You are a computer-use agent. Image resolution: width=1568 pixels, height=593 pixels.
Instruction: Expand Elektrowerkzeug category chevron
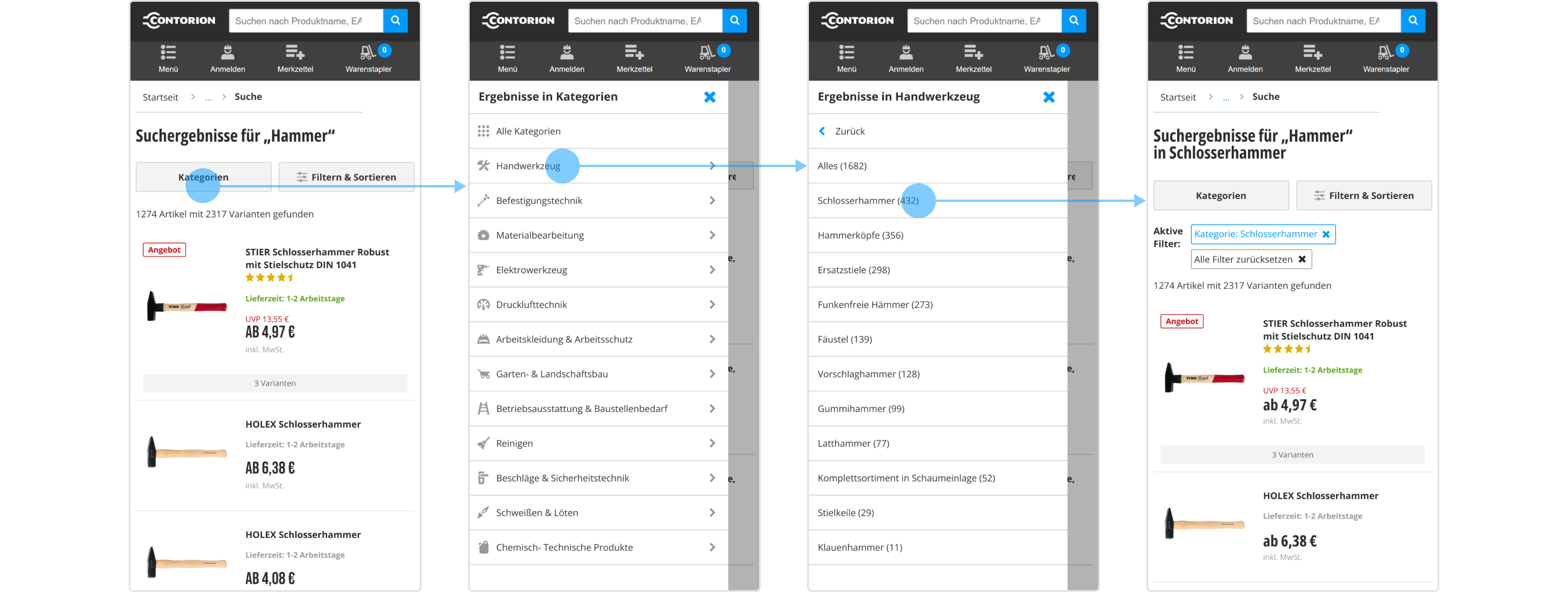(712, 270)
